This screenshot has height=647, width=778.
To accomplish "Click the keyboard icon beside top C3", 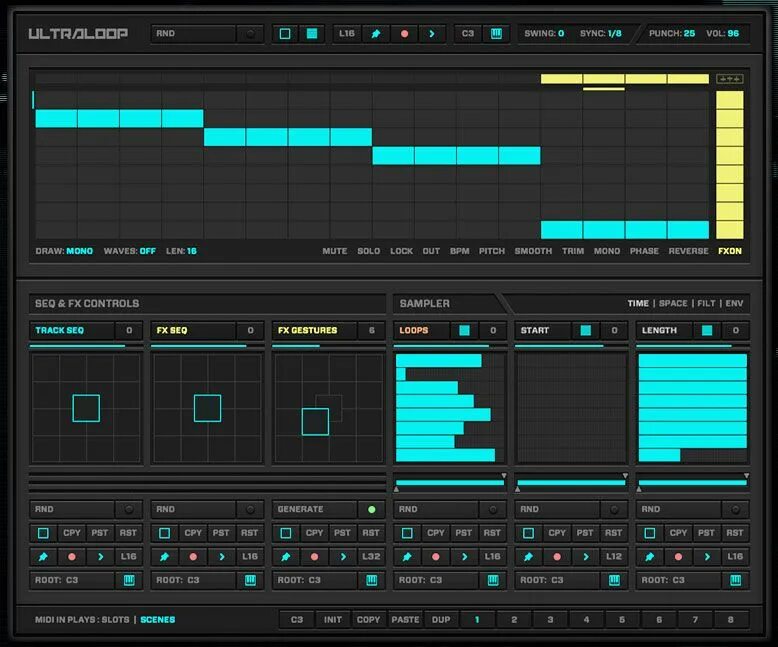I will [496, 34].
